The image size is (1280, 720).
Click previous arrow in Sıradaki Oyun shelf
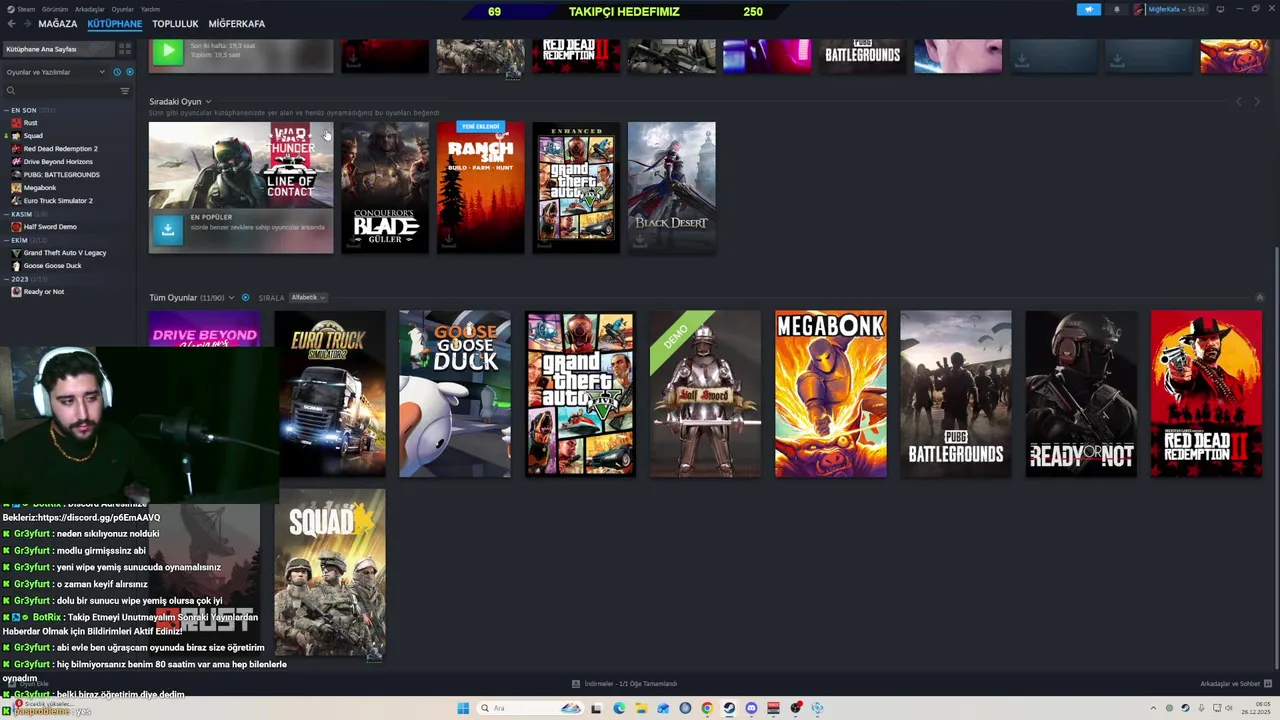[x=1239, y=102]
